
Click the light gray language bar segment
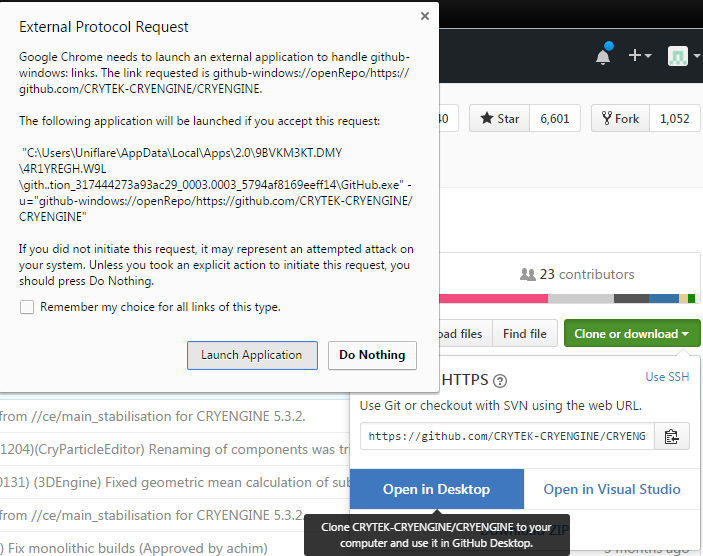pyautogui.click(x=581, y=299)
